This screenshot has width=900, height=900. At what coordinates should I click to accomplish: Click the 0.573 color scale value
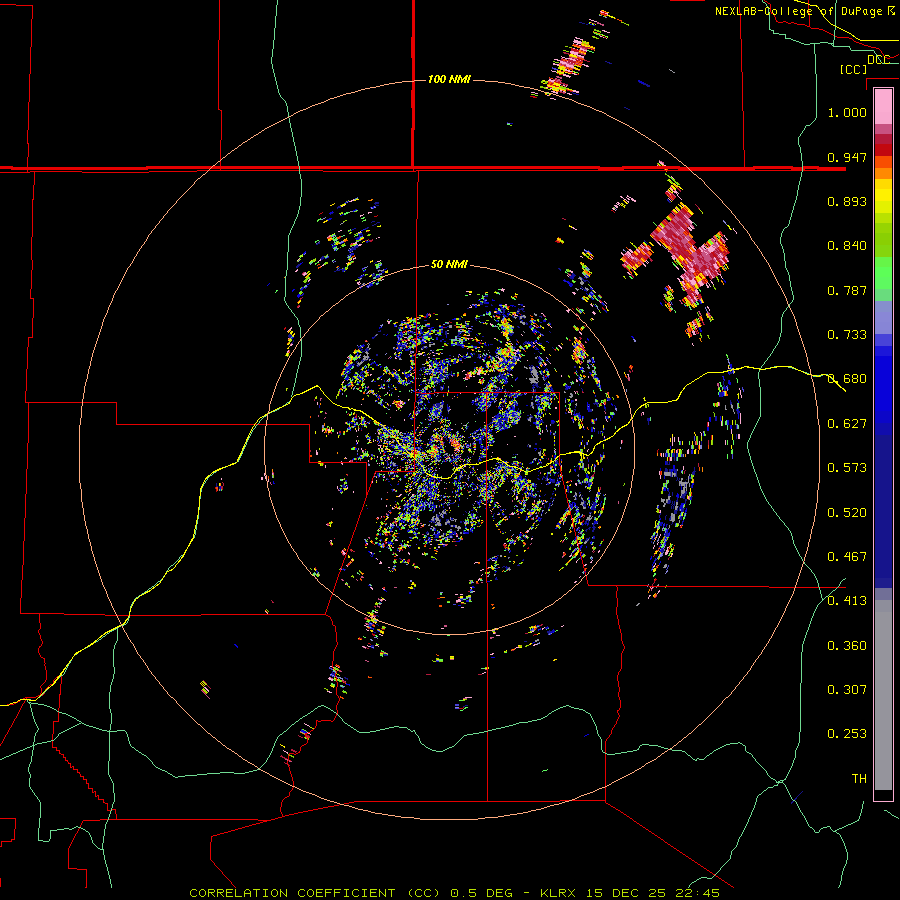point(847,468)
